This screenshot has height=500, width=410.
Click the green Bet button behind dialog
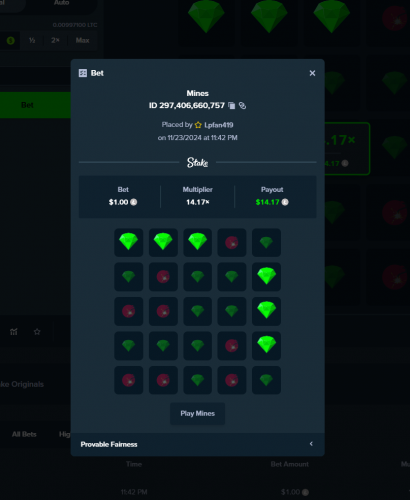(x=35, y=105)
